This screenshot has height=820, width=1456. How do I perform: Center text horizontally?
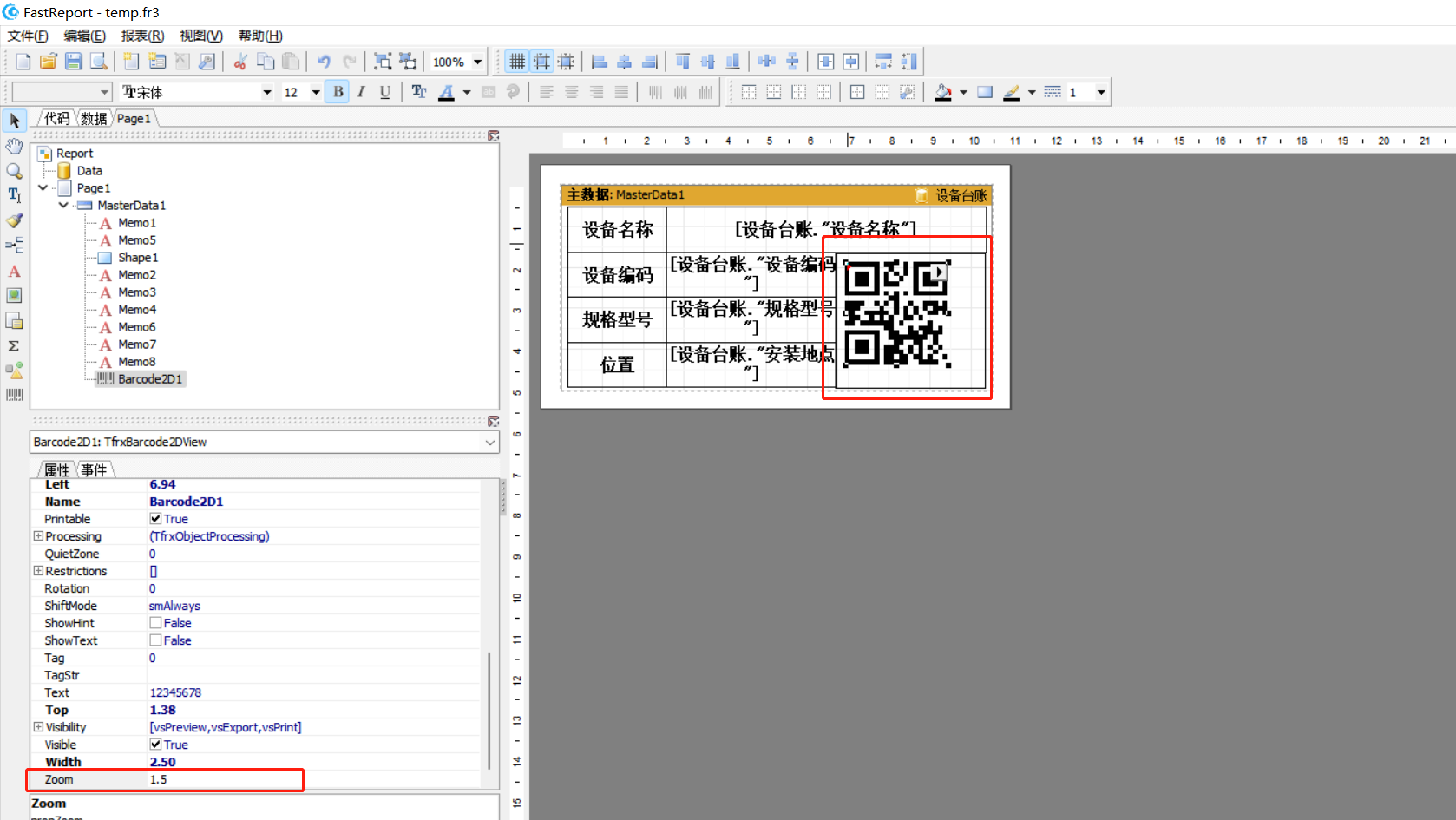coord(572,92)
